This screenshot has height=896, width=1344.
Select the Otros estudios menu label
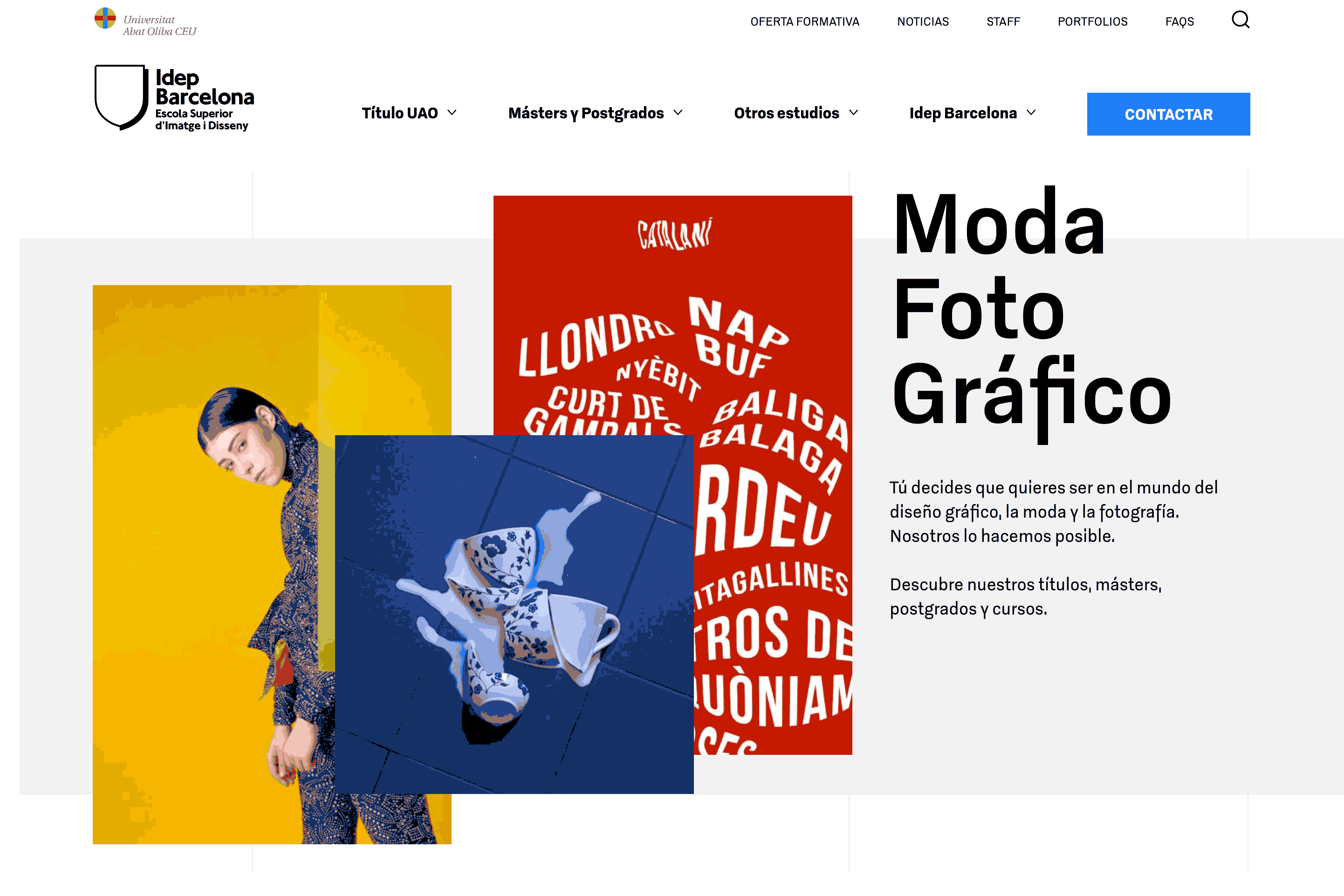[x=786, y=113]
